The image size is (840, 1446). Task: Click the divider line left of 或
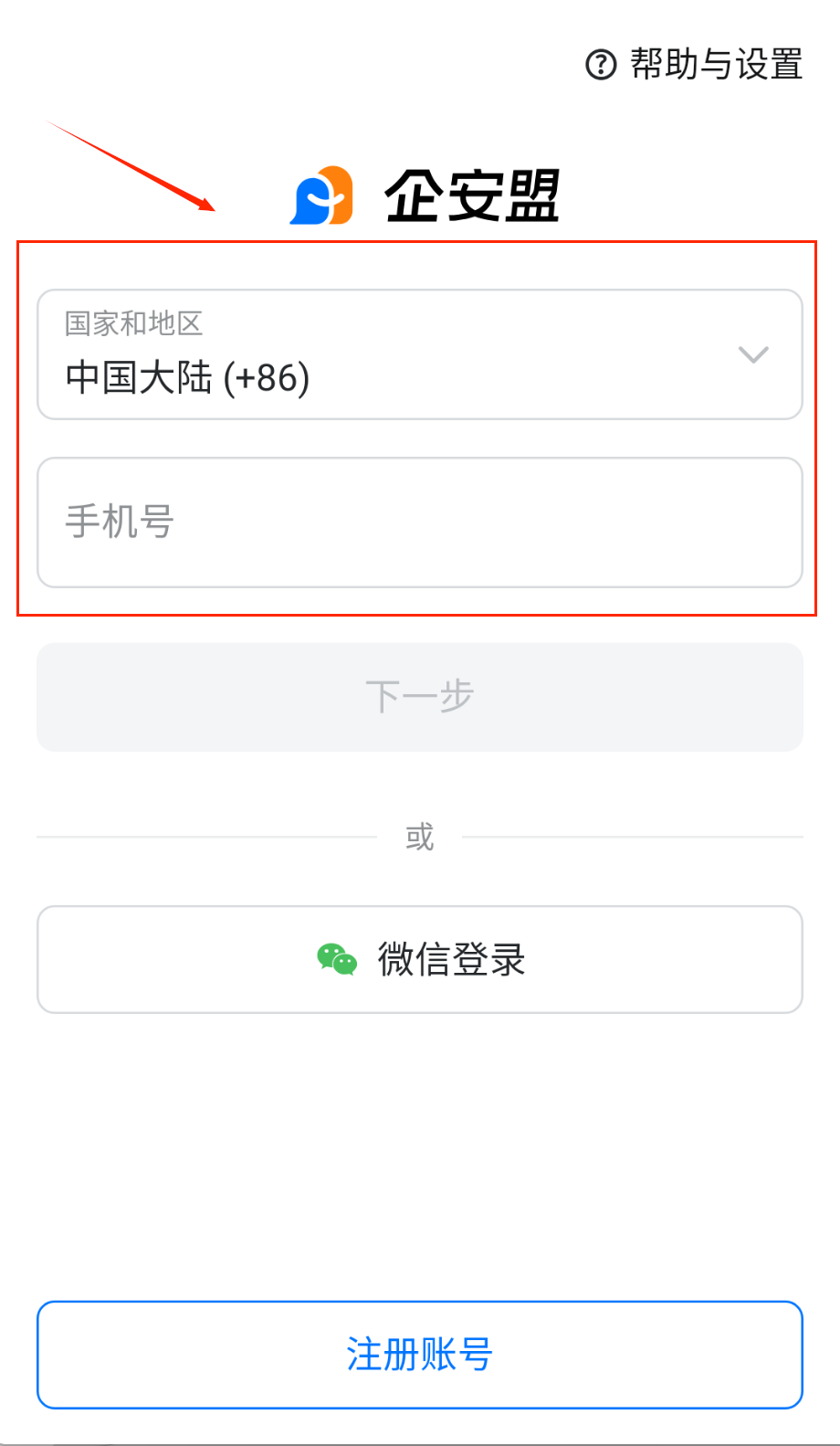point(206,837)
